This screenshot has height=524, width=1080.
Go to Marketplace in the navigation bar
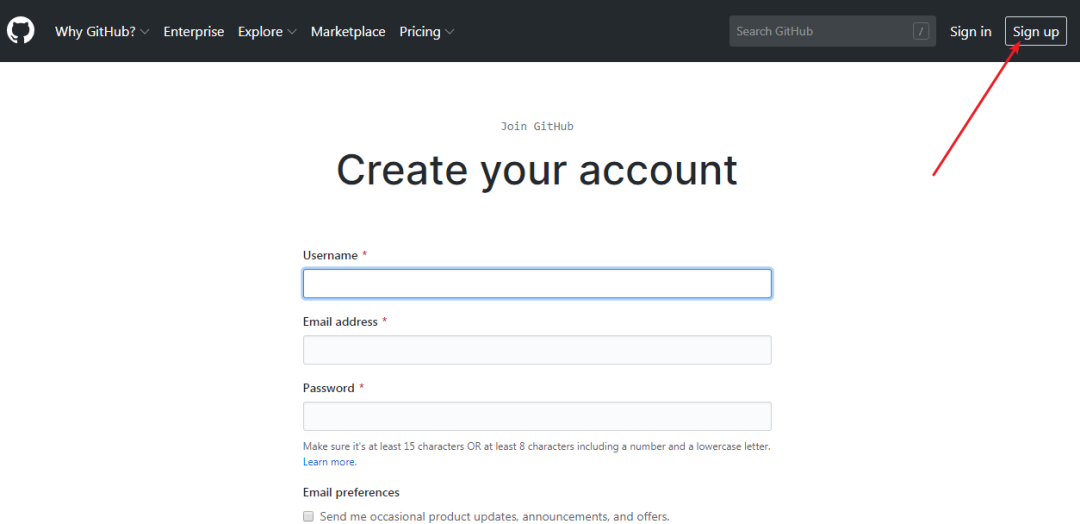coord(348,32)
